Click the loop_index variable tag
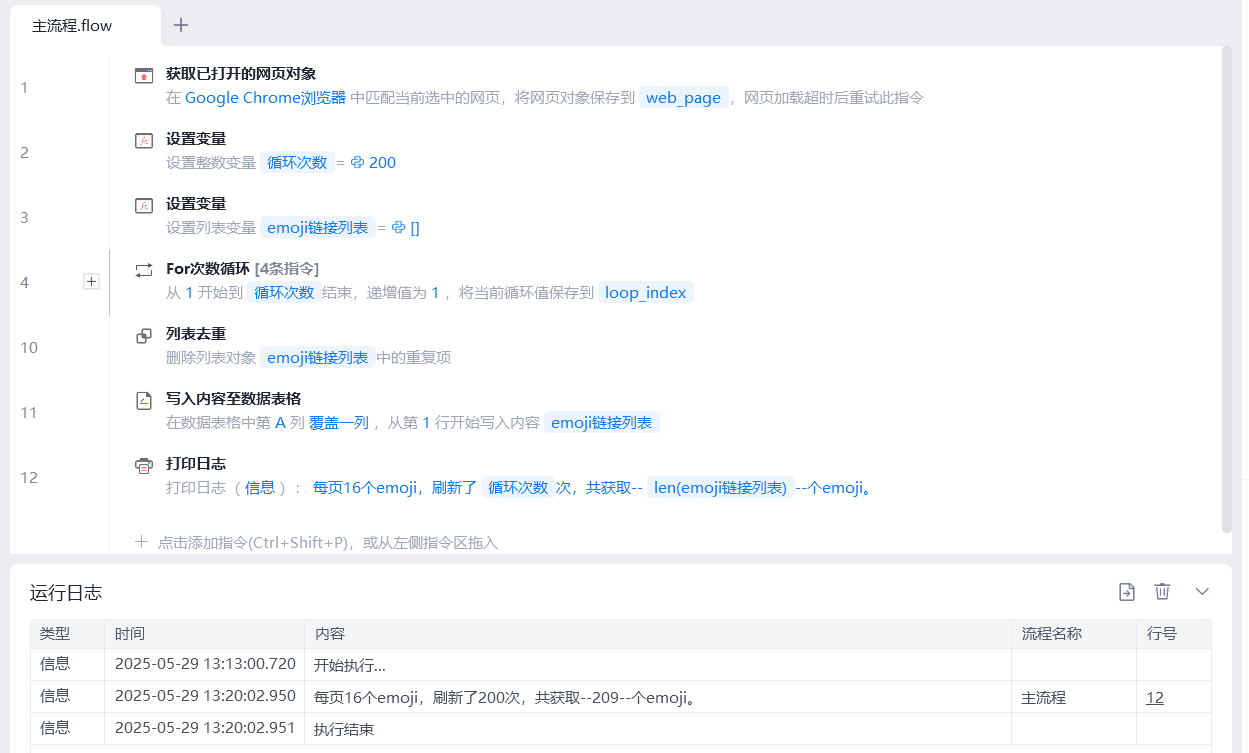The width and height of the screenshot is (1249, 753). click(x=646, y=293)
